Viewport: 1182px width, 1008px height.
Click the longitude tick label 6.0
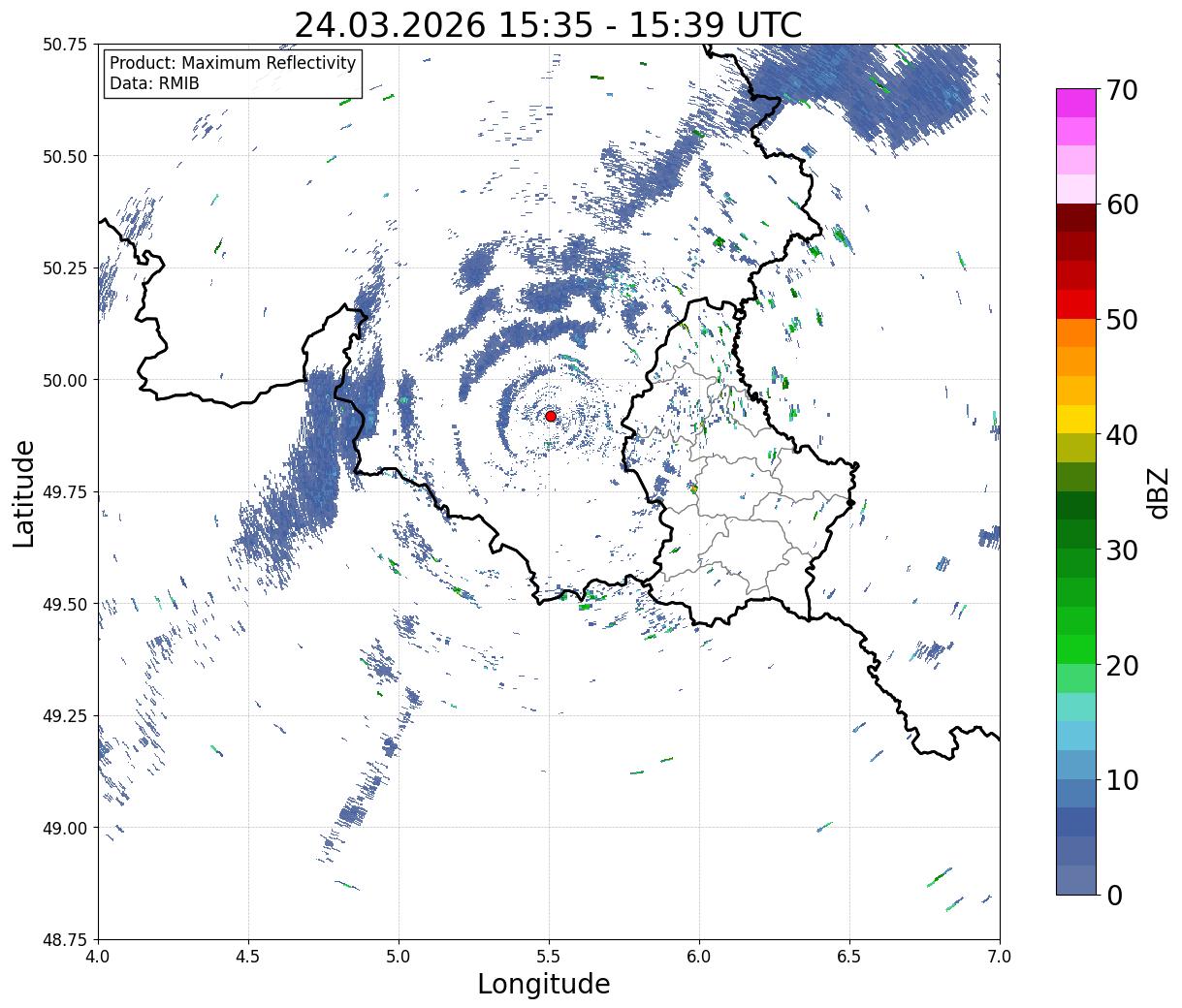[x=699, y=957]
